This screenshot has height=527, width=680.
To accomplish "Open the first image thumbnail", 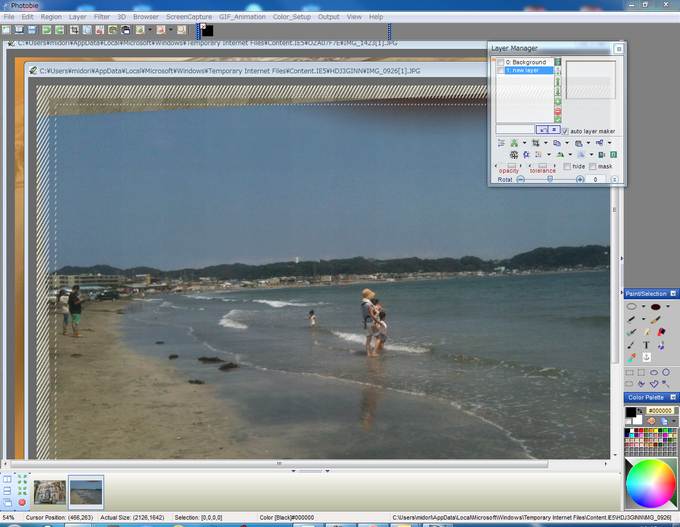I will [50, 492].
